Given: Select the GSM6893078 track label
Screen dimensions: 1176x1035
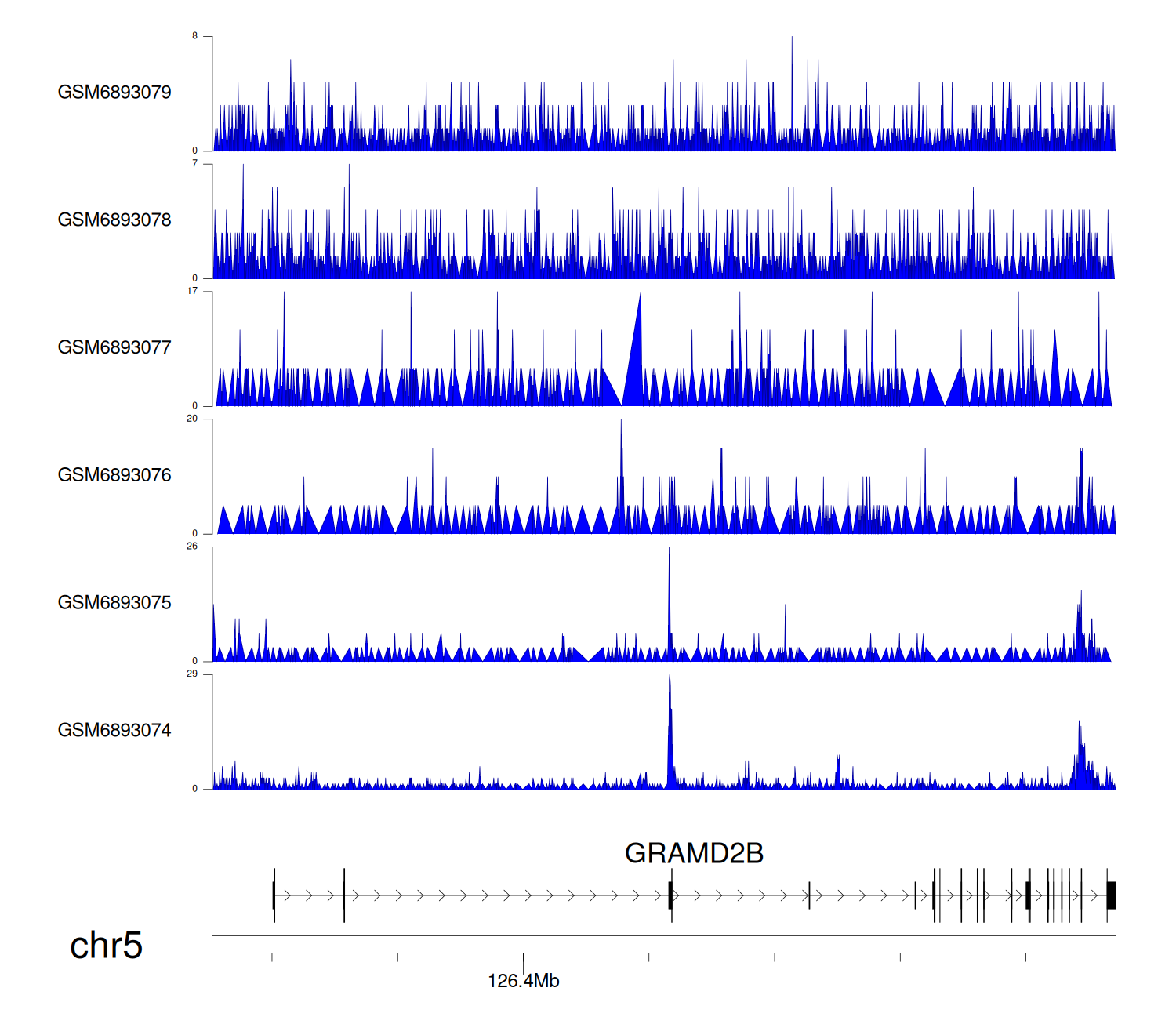Looking at the screenshot, I should pyautogui.click(x=114, y=220).
